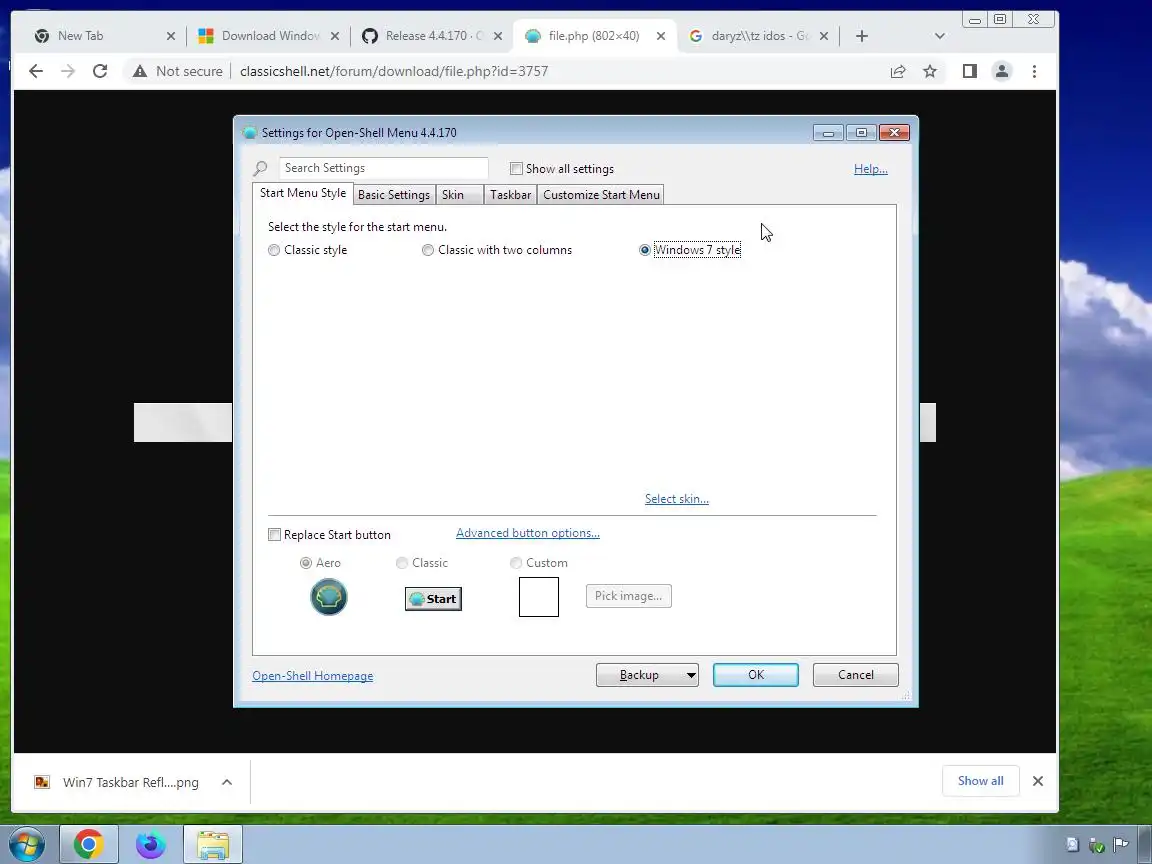Click the Action Center flag tray icon

[x=1120, y=845]
